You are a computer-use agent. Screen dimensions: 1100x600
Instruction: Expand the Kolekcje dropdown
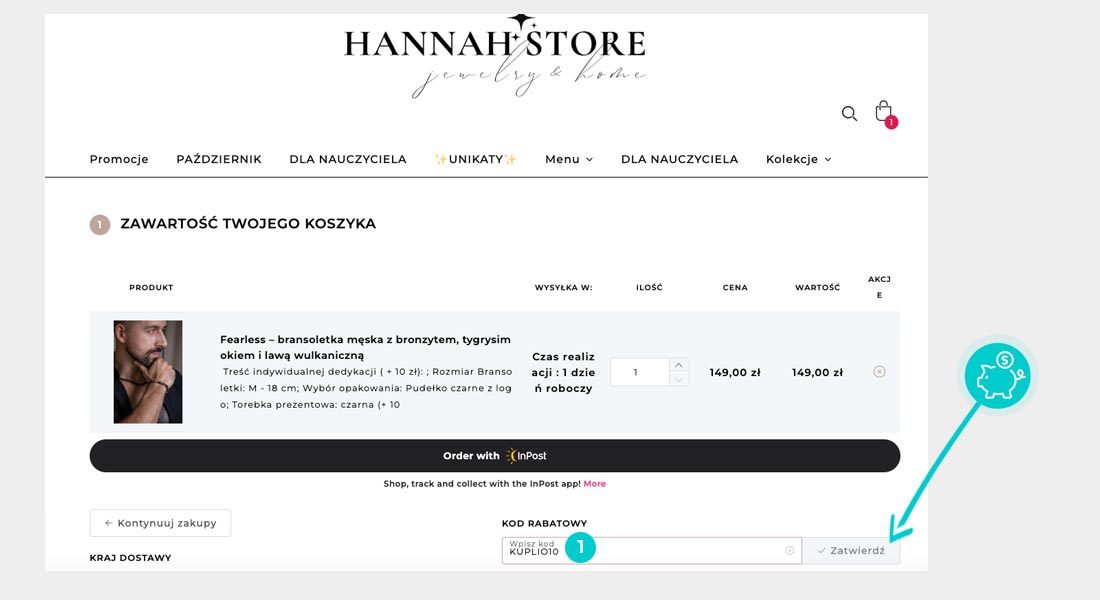pos(798,159)
